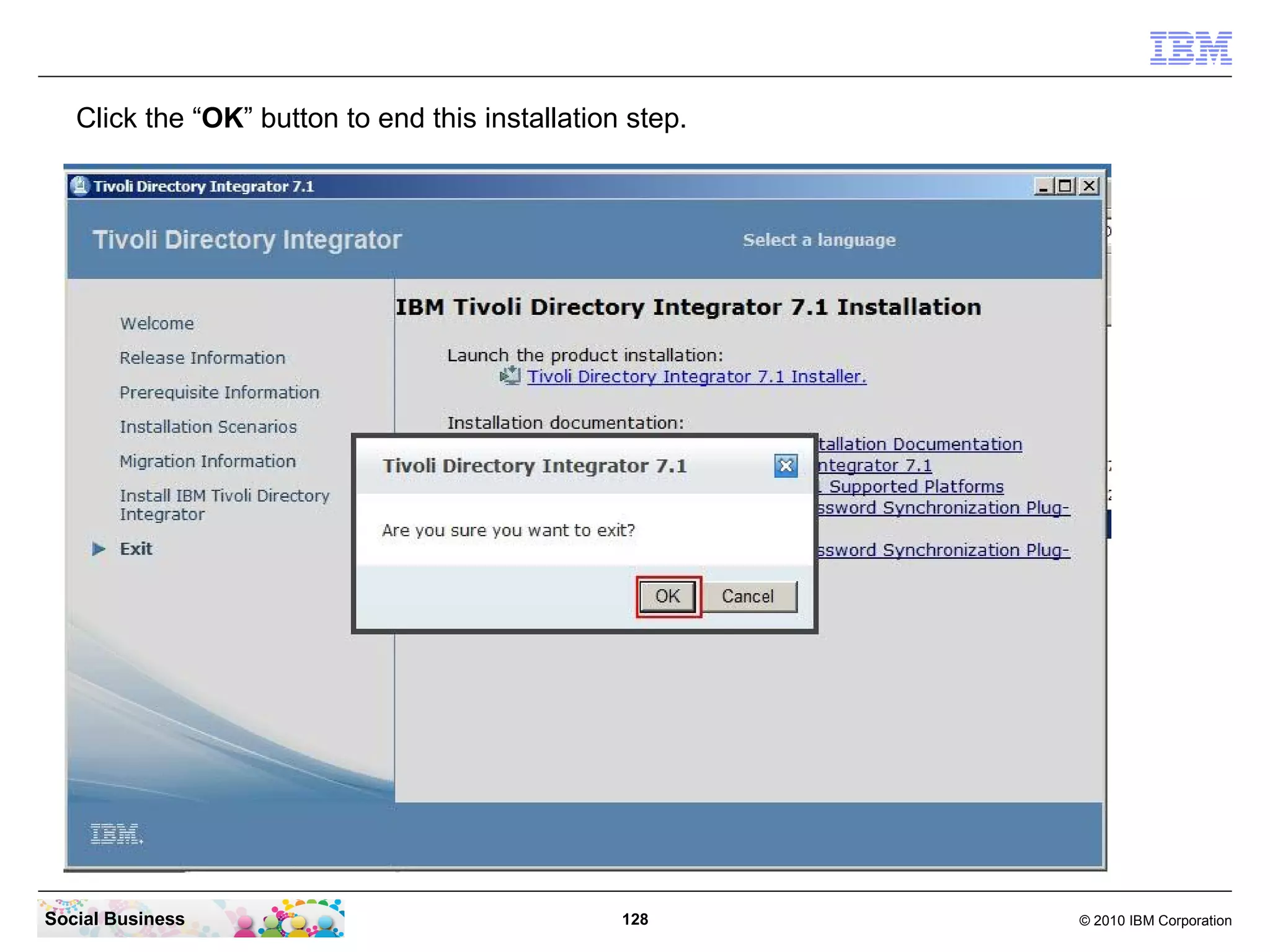This screenshot has width=1270, height=952.
Task: Click the Integrator 7.1 documentation link
Action: pyautogui.click(x=874, y=465)
